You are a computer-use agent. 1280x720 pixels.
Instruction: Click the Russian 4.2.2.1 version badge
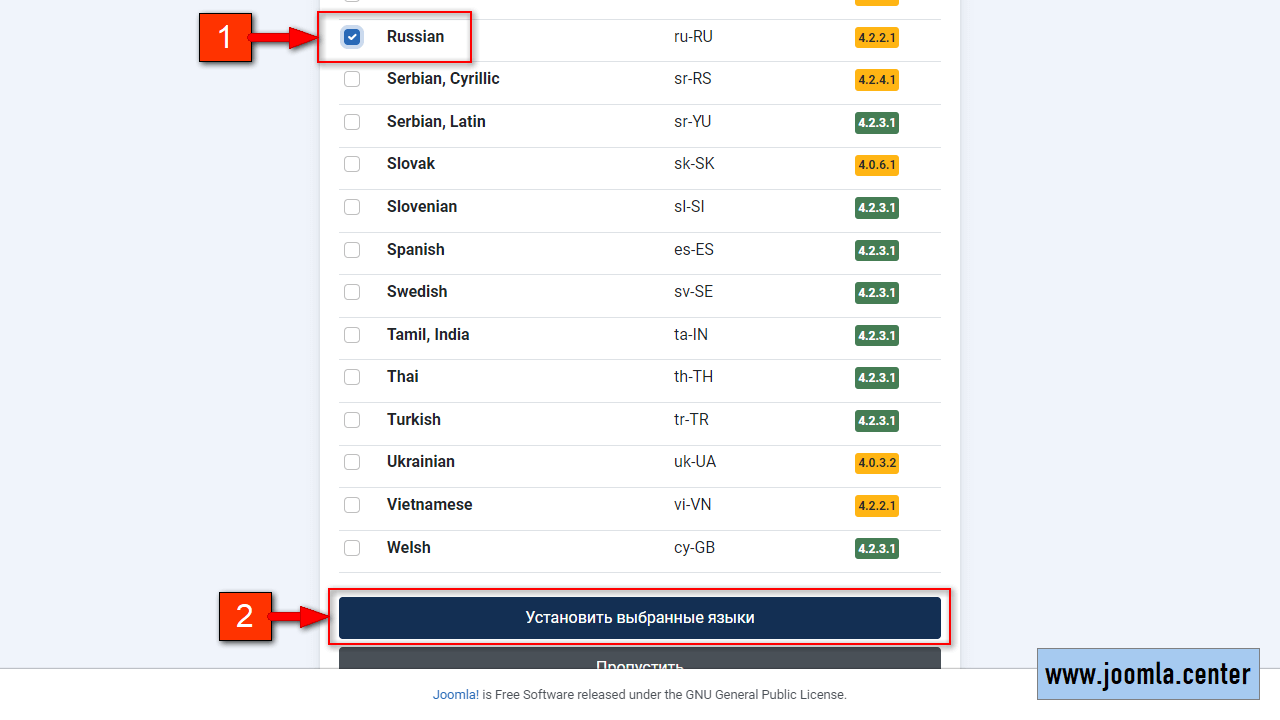coord(876,38)
